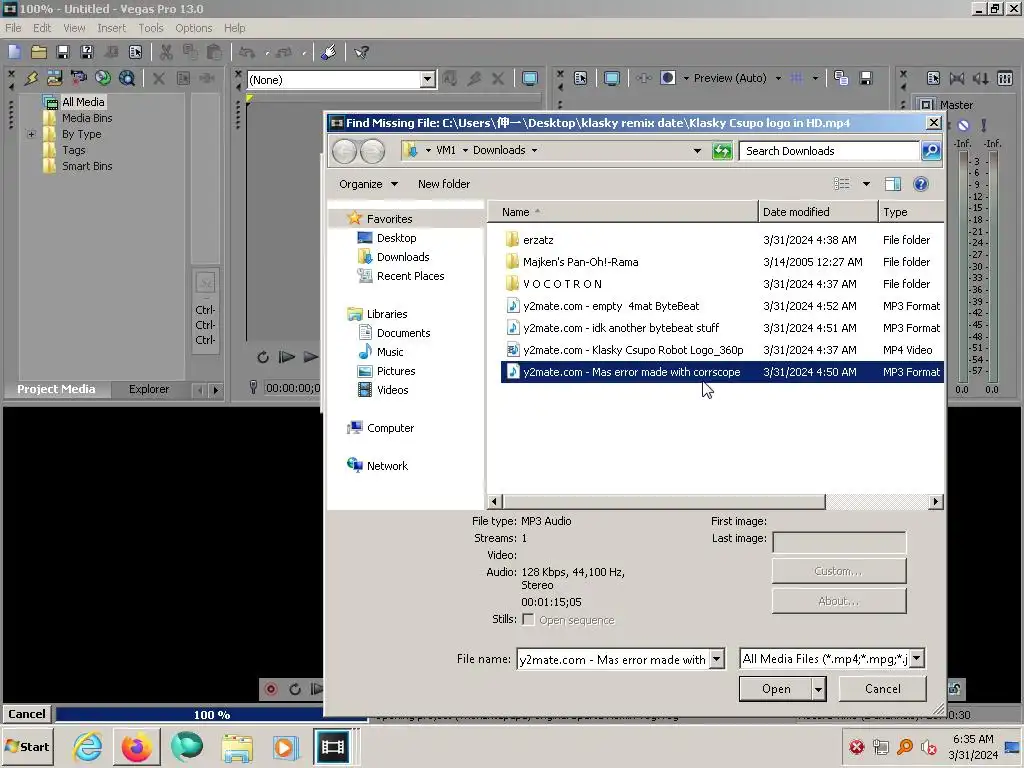Click the Back arrow in file dialog
Viewport: 1024px width, 768px height.
344,151
